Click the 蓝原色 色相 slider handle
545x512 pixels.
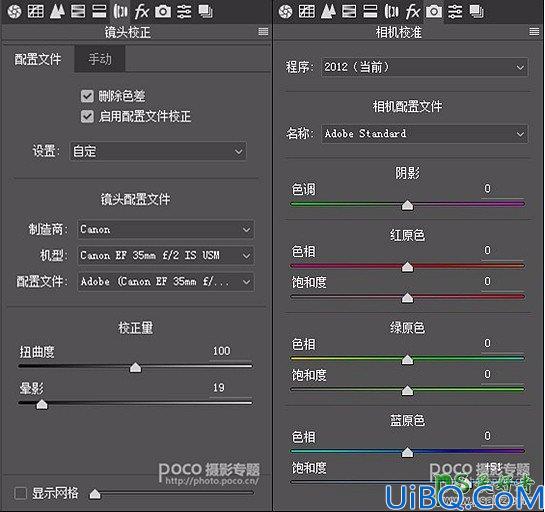pyautogui.click(x=407, y=453)
